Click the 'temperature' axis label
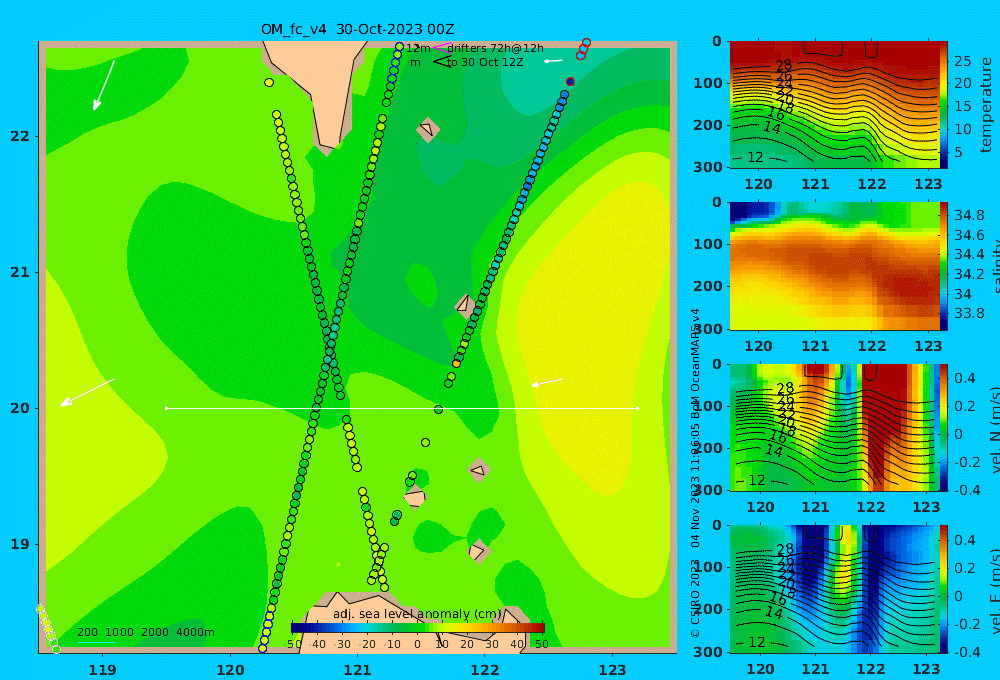 tap(986, 105)
